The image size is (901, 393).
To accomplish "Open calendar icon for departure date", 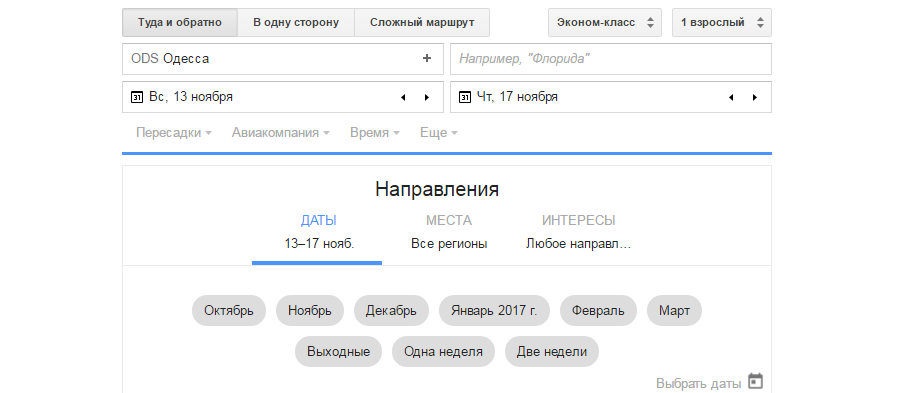I will point(136,97).
